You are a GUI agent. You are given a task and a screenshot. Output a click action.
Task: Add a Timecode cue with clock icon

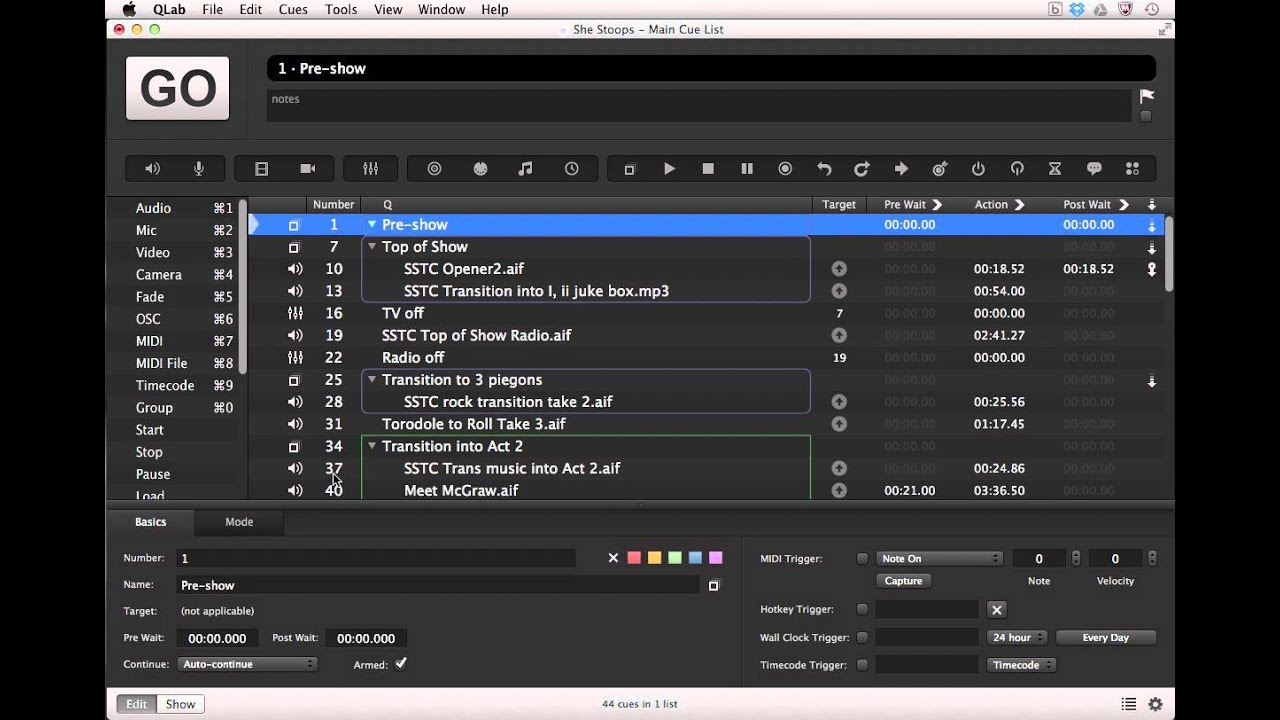coord(571,169)
